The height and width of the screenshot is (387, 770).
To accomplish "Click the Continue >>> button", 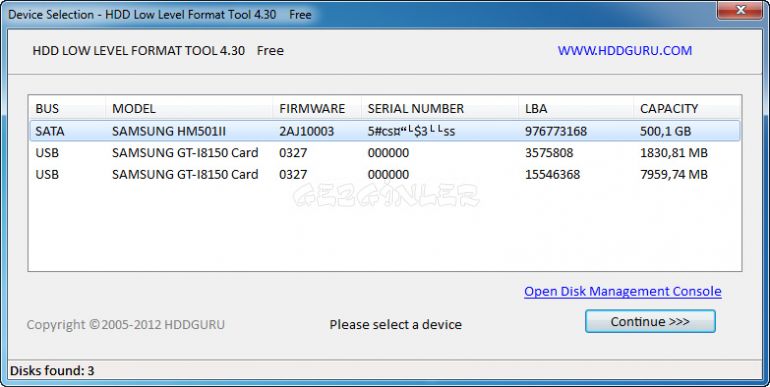I will point(650,321).
